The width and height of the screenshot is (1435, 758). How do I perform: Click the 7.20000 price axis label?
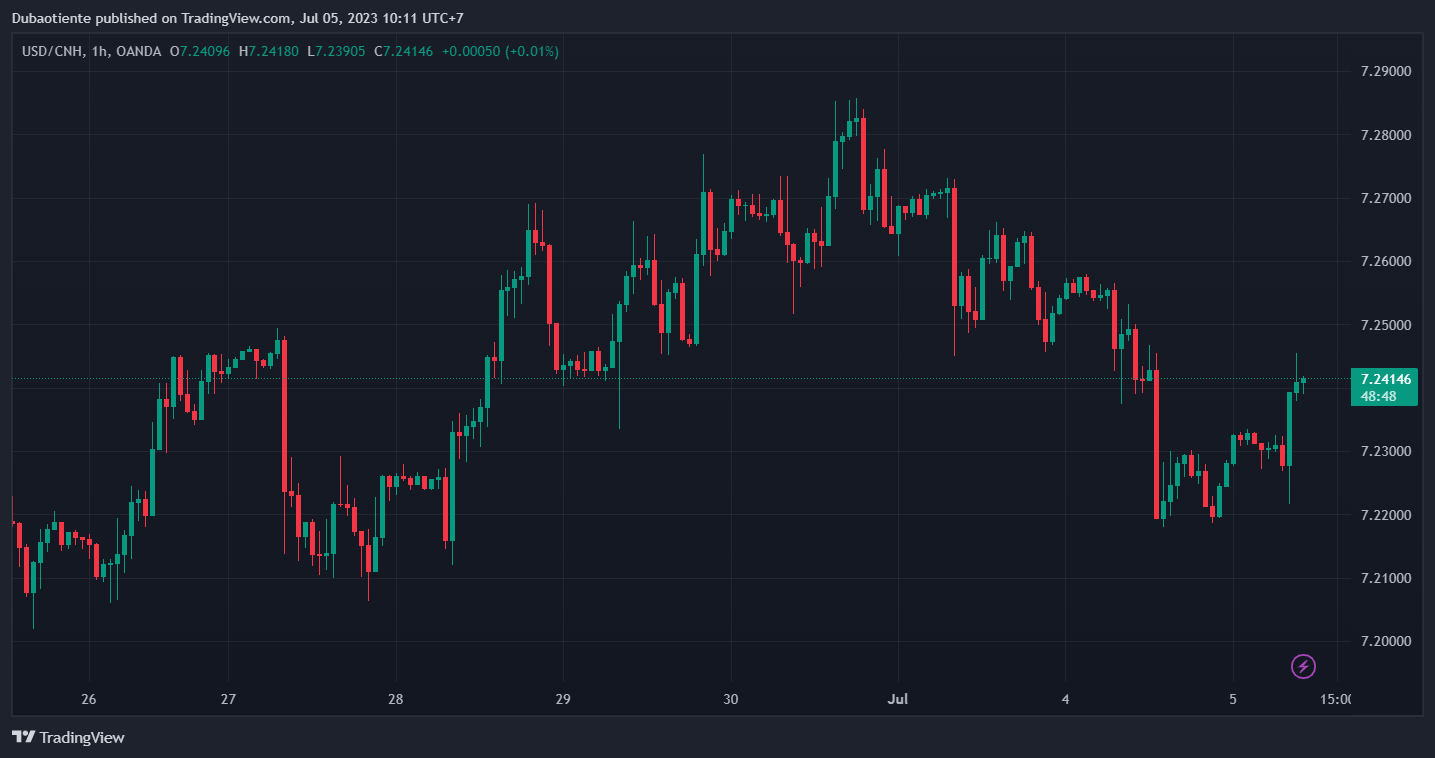pos(1385,641)
